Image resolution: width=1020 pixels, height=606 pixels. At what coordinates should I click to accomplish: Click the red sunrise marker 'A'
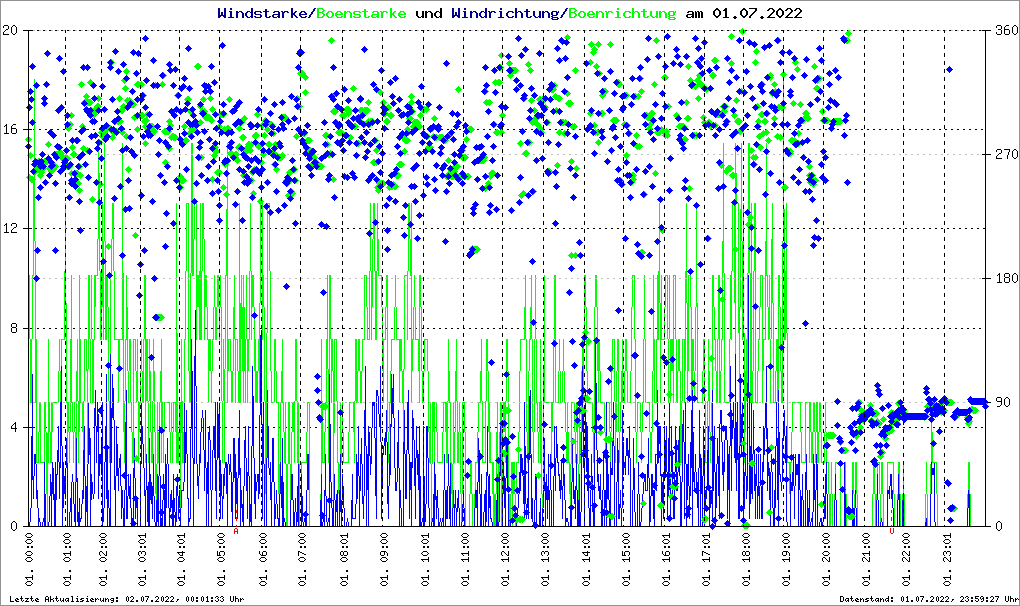click(236, 532)
